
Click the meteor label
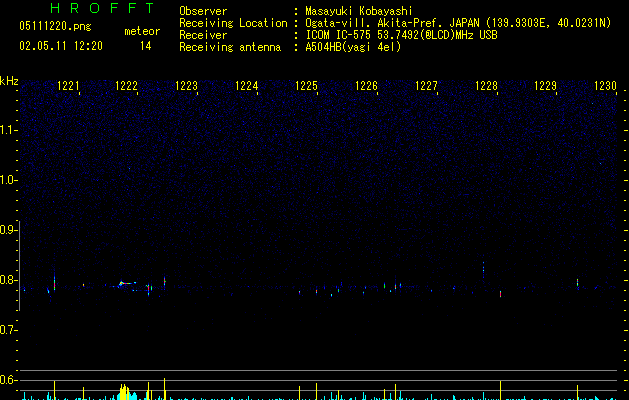142,31
